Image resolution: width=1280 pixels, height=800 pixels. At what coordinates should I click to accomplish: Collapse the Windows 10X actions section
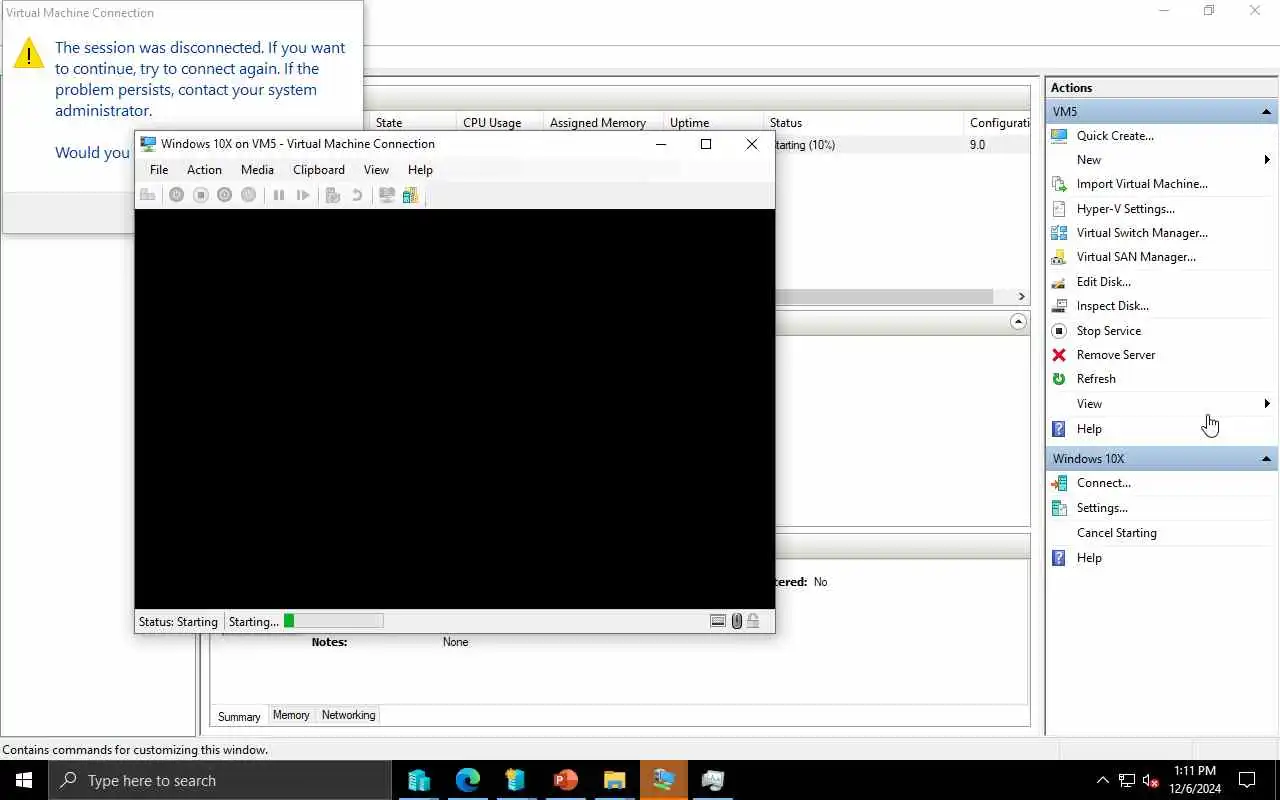(1266, 459)
